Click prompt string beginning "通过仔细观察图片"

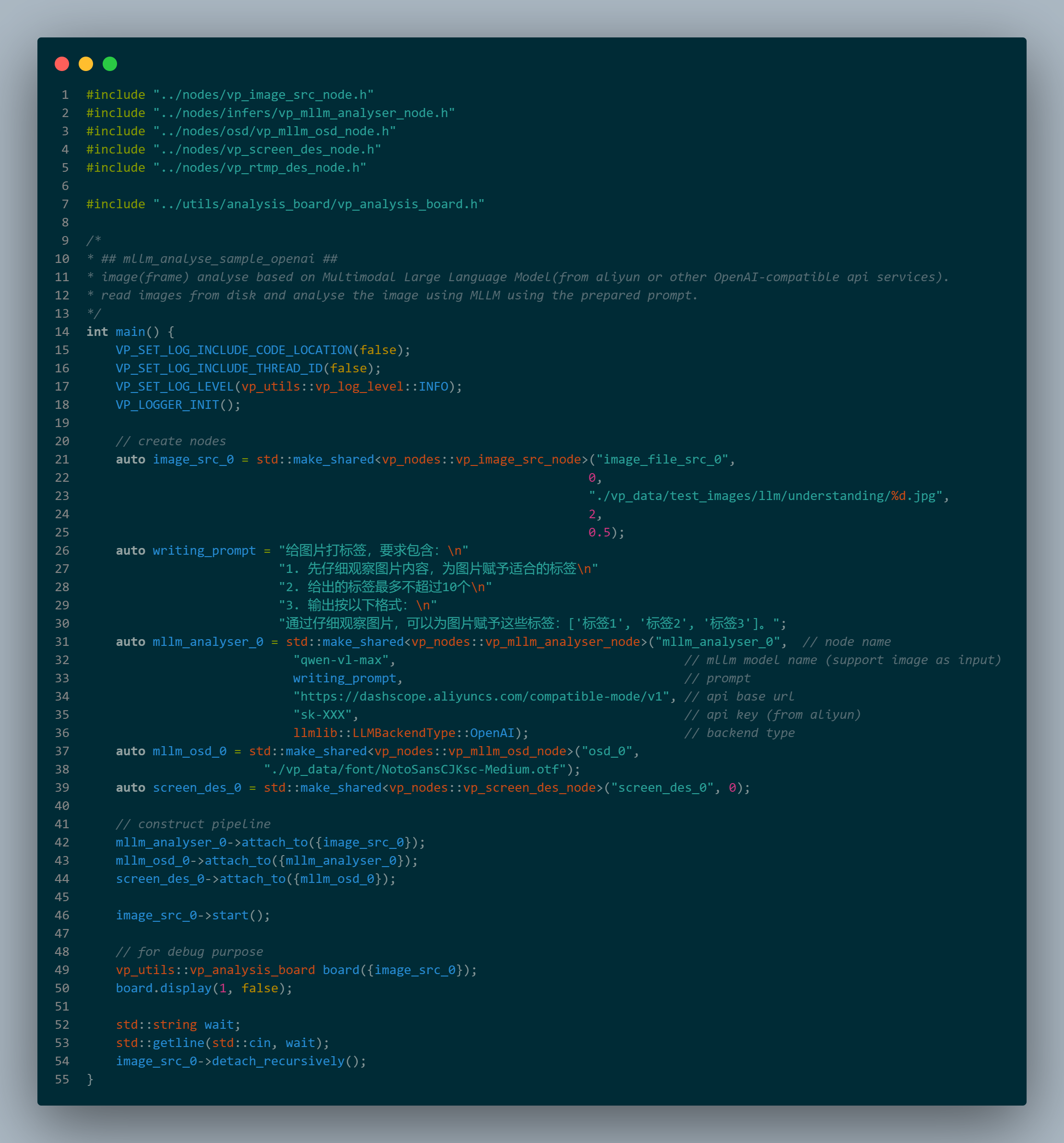tap(529, 623)
